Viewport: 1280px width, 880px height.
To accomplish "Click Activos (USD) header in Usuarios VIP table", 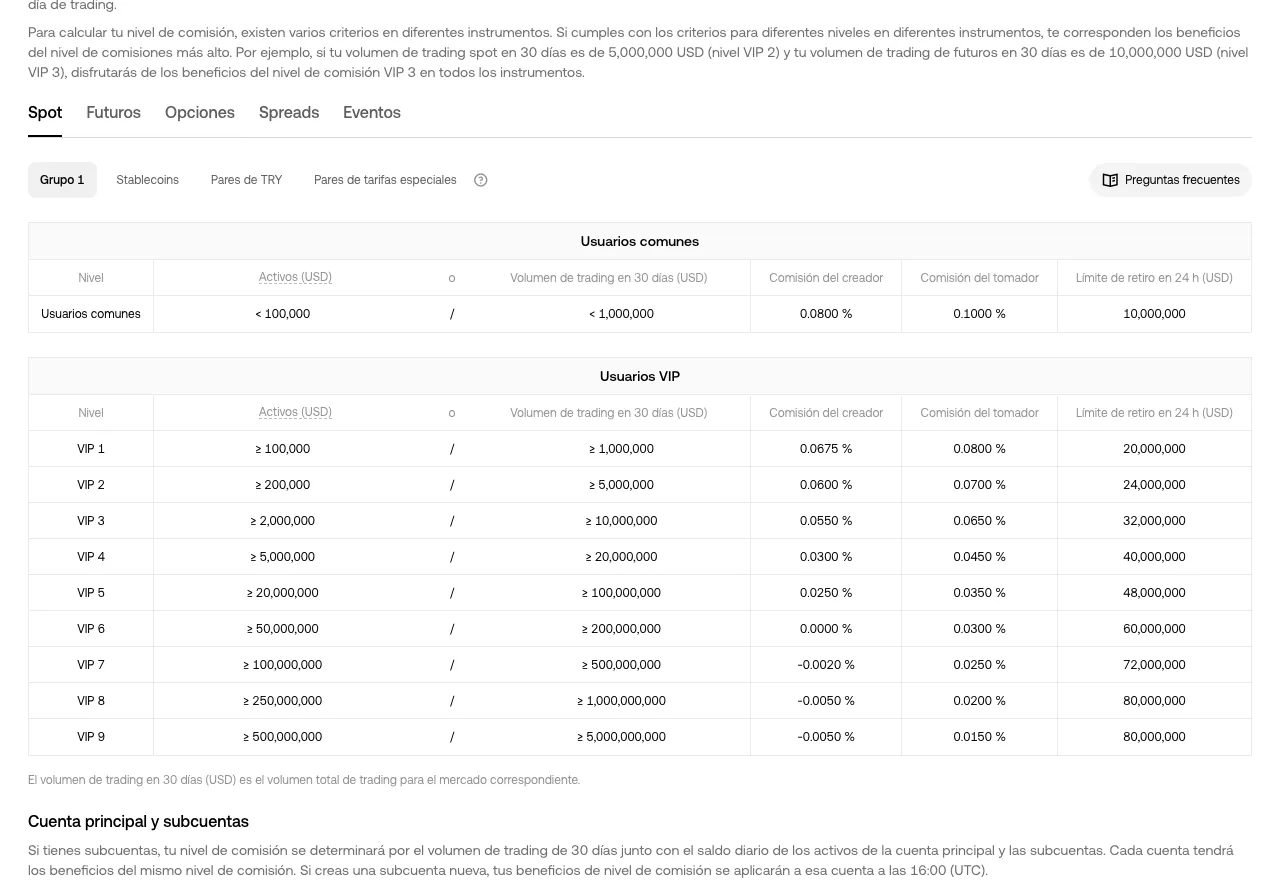I will [295, 412].
